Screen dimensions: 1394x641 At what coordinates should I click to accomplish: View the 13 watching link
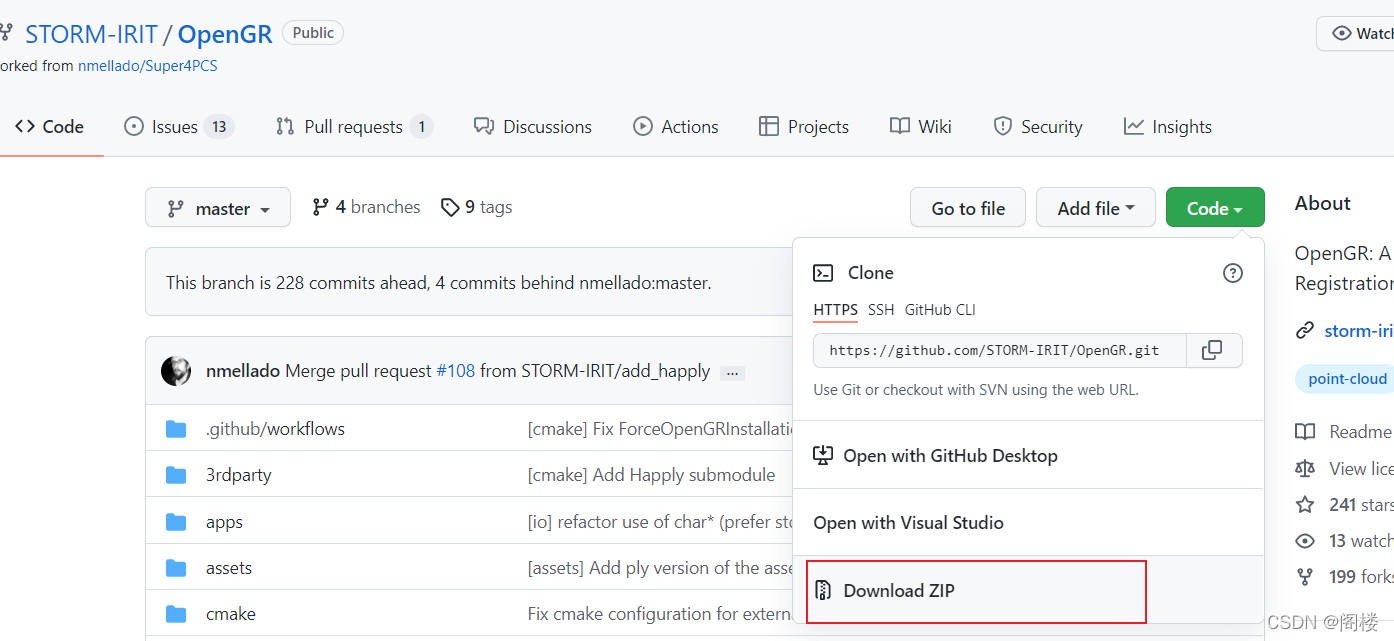pyautogui.click(x=1344, y=541)
